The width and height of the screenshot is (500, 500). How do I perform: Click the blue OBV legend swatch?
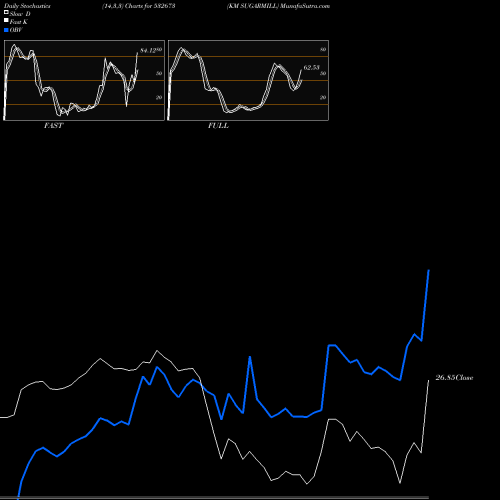6,30
